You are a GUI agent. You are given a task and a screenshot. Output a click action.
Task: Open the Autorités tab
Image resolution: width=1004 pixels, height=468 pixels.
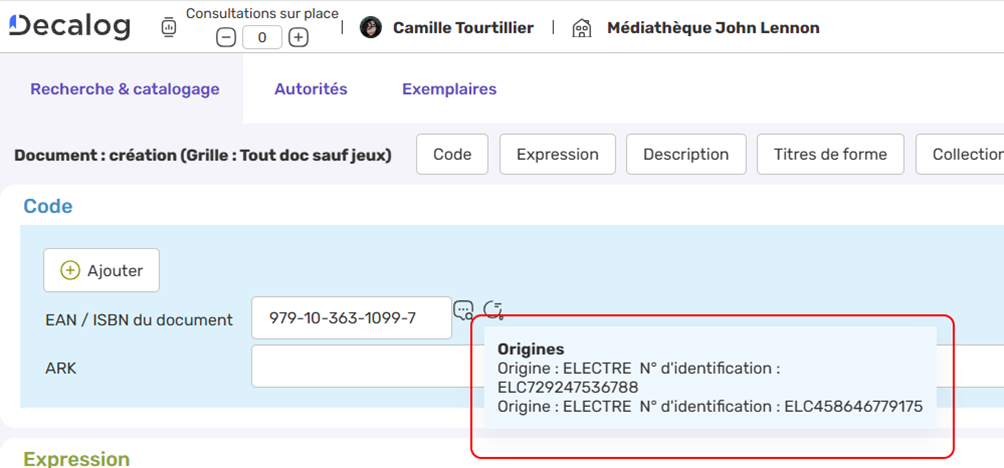311,89
